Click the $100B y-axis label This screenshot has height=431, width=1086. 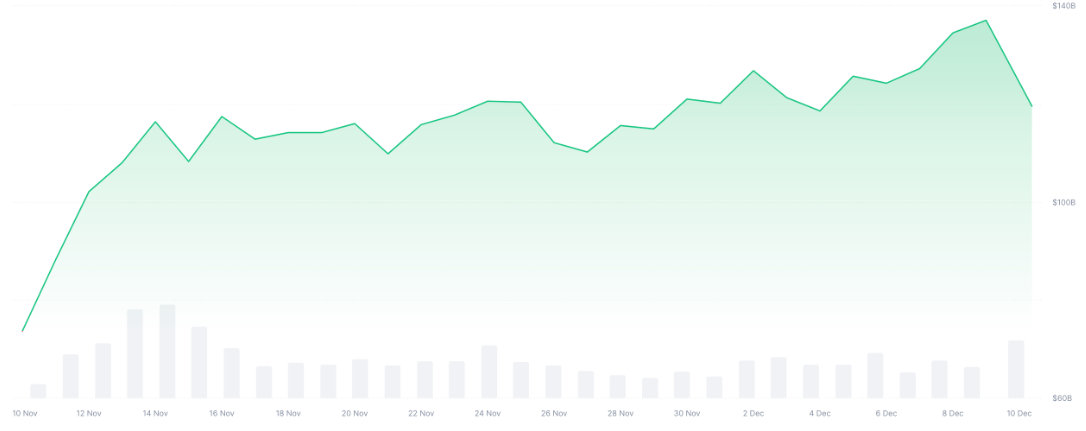click(x=1063, y=202)
